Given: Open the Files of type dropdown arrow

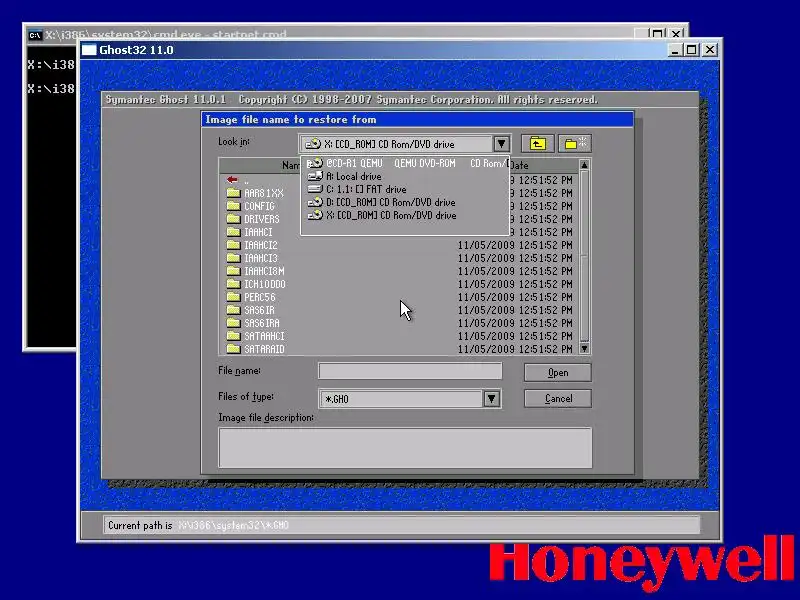Looking at the screenshot, I should pyautogui.click(x=491, y=398).
